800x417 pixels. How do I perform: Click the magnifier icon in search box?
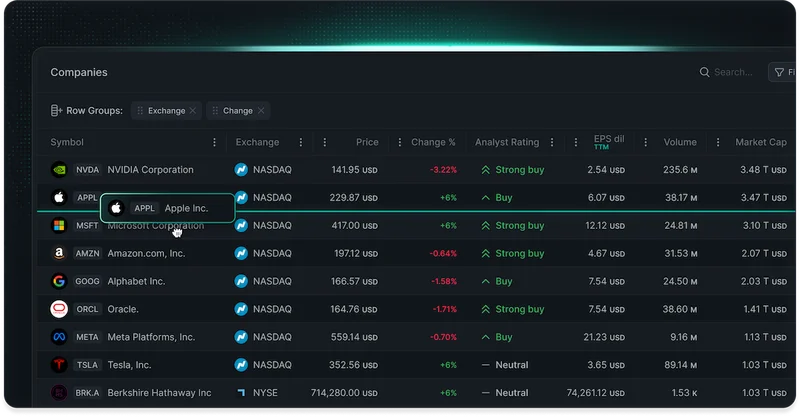[x=705, y=73]
